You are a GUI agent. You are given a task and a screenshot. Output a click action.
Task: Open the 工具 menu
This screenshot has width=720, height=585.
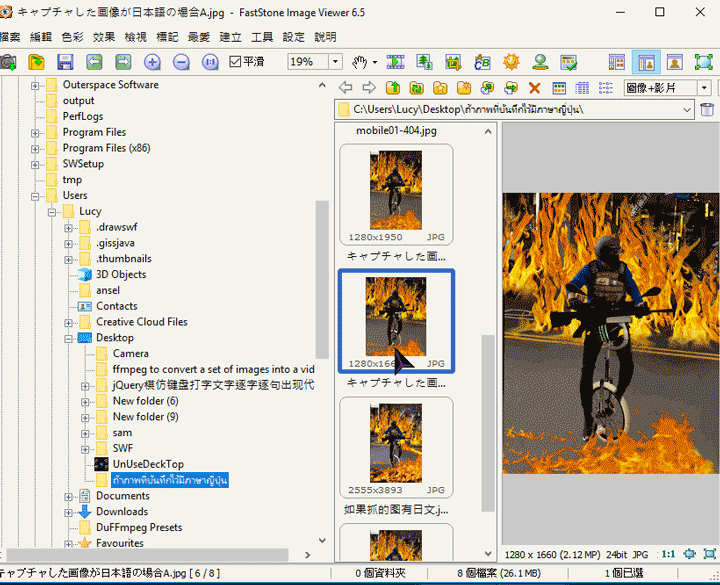(262, 36)
